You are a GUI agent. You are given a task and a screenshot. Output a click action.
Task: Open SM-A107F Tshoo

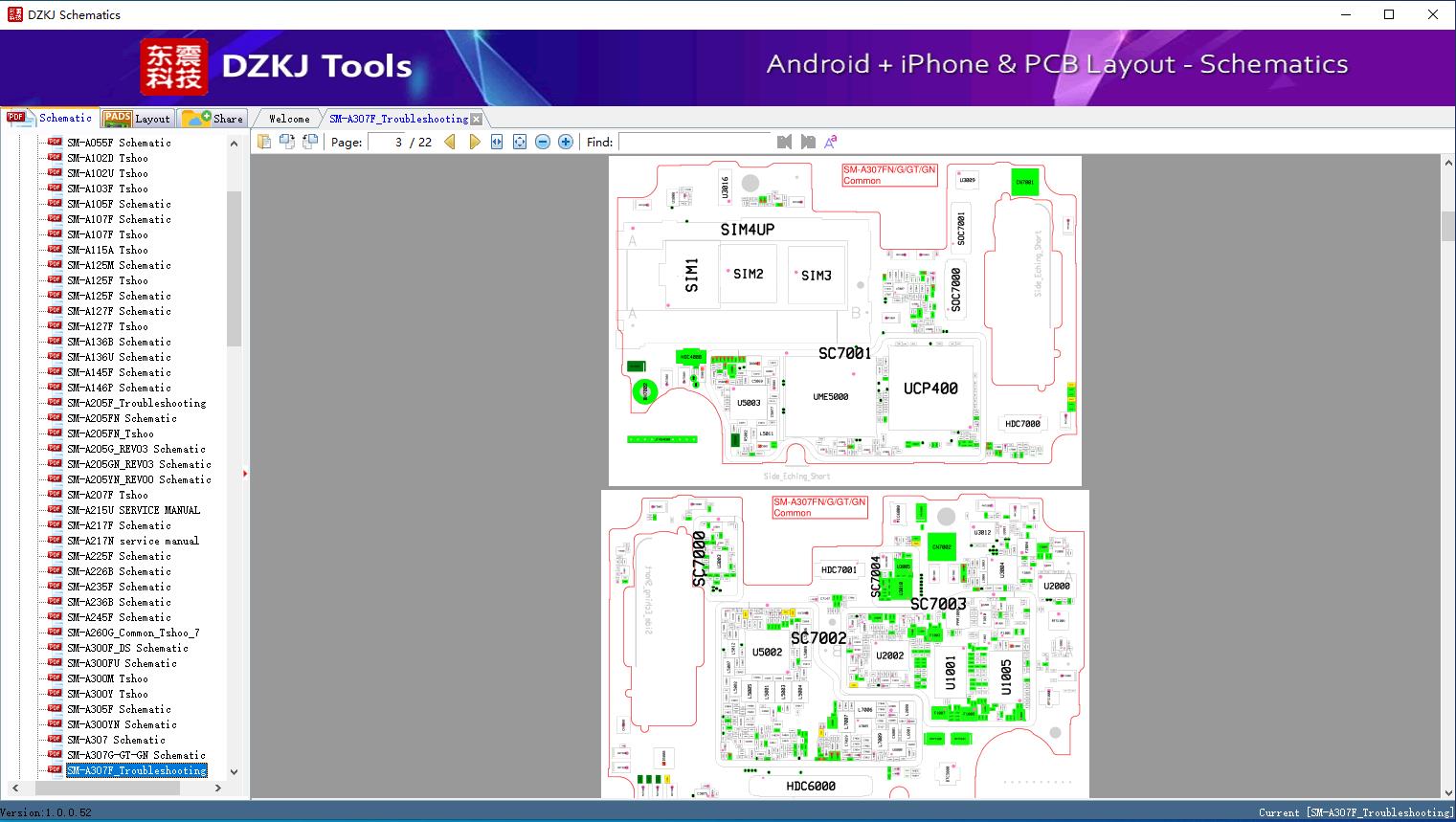[x=107, y=234]
